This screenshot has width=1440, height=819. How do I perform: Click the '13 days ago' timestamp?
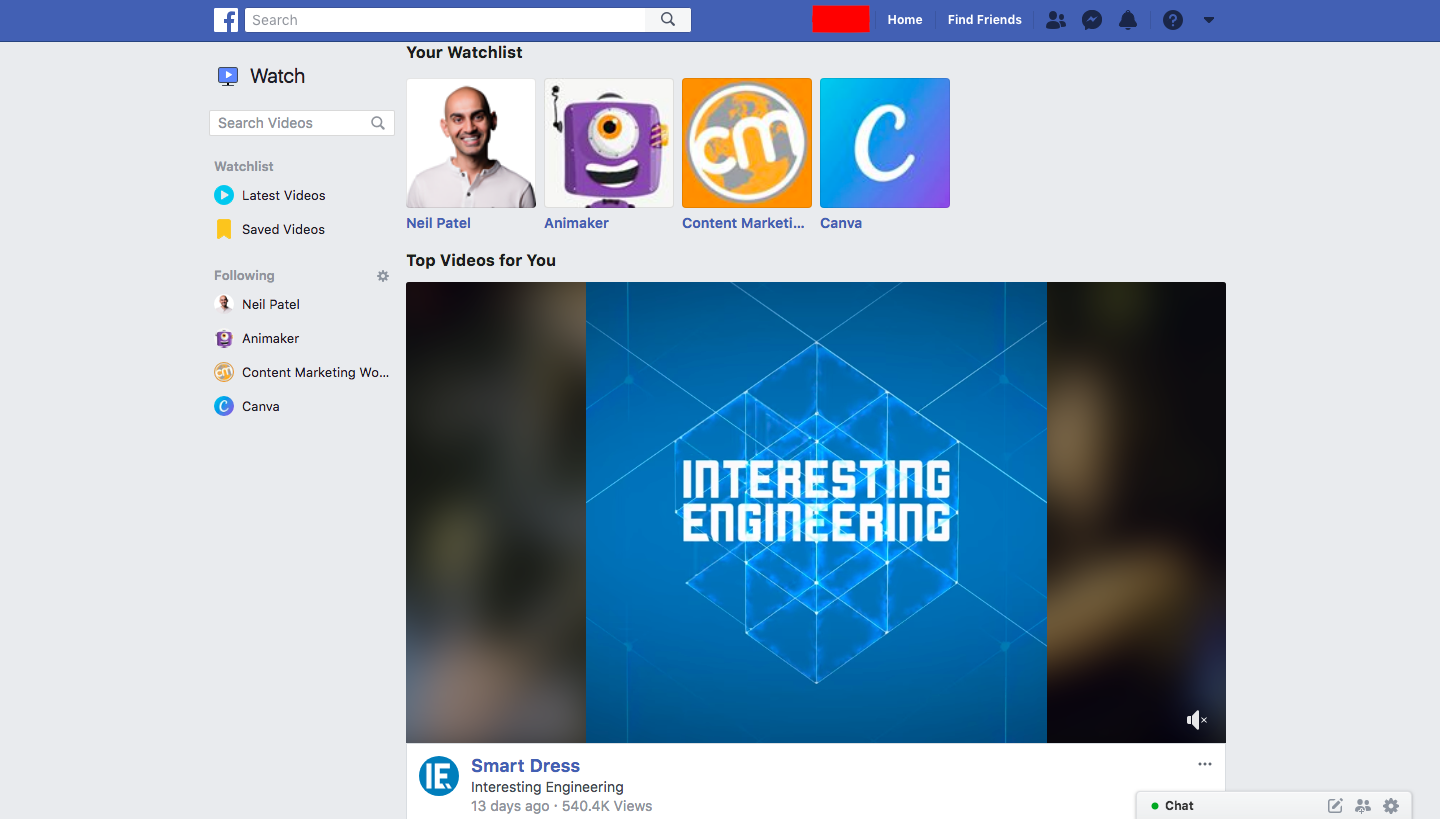[x=510, y=806]
